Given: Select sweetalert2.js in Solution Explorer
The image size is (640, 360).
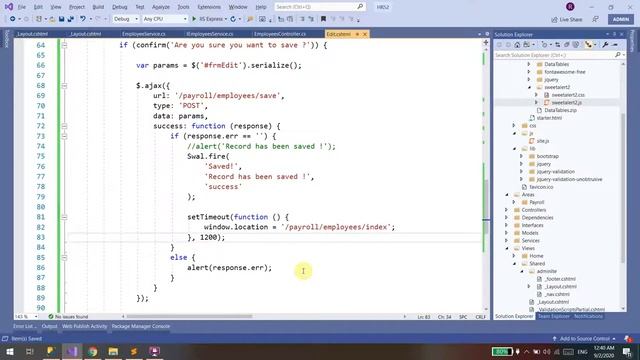Looking at the screenshot, I should click(567, 102).
